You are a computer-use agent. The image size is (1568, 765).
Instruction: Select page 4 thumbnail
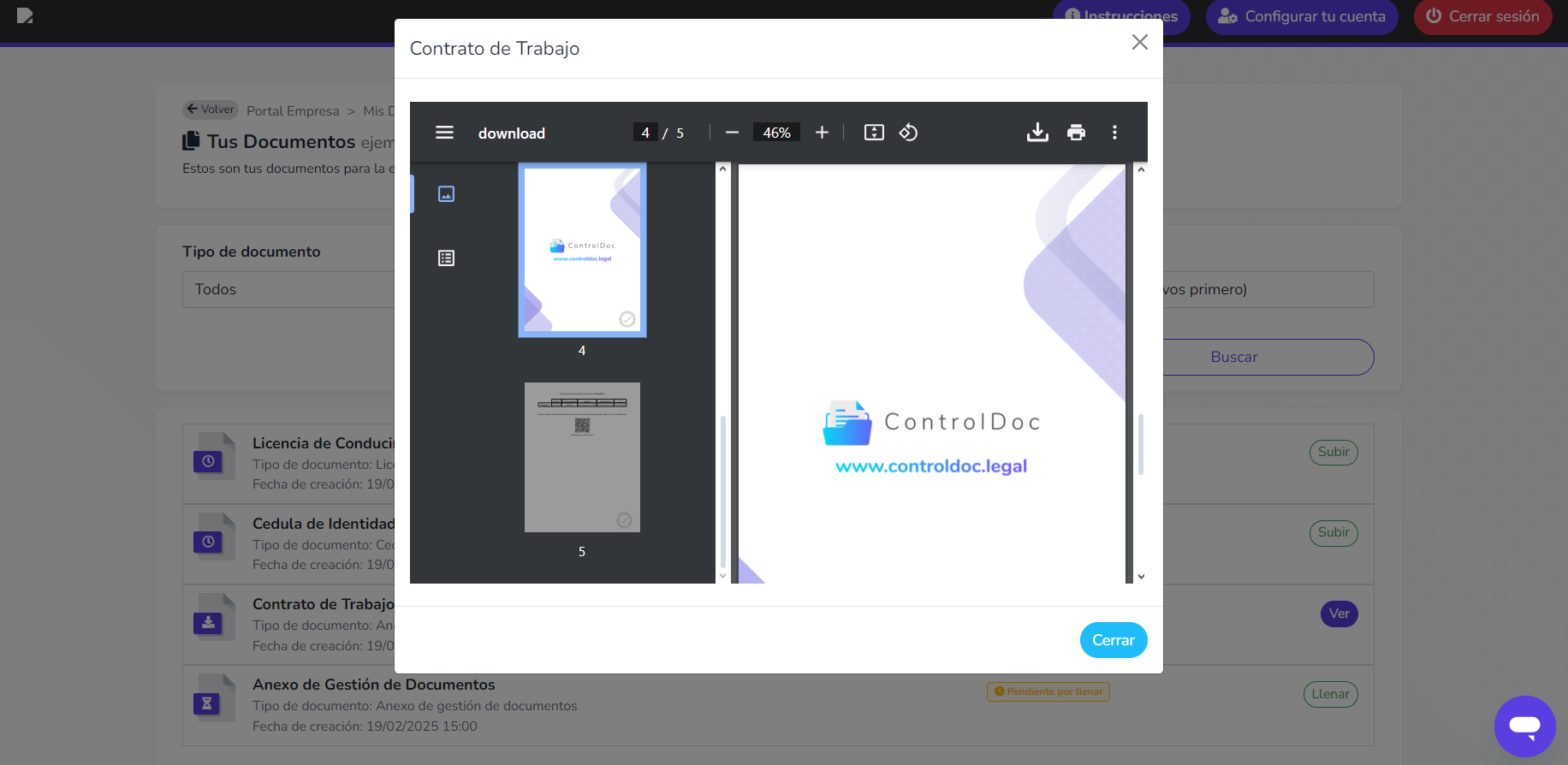click(582, 250)
